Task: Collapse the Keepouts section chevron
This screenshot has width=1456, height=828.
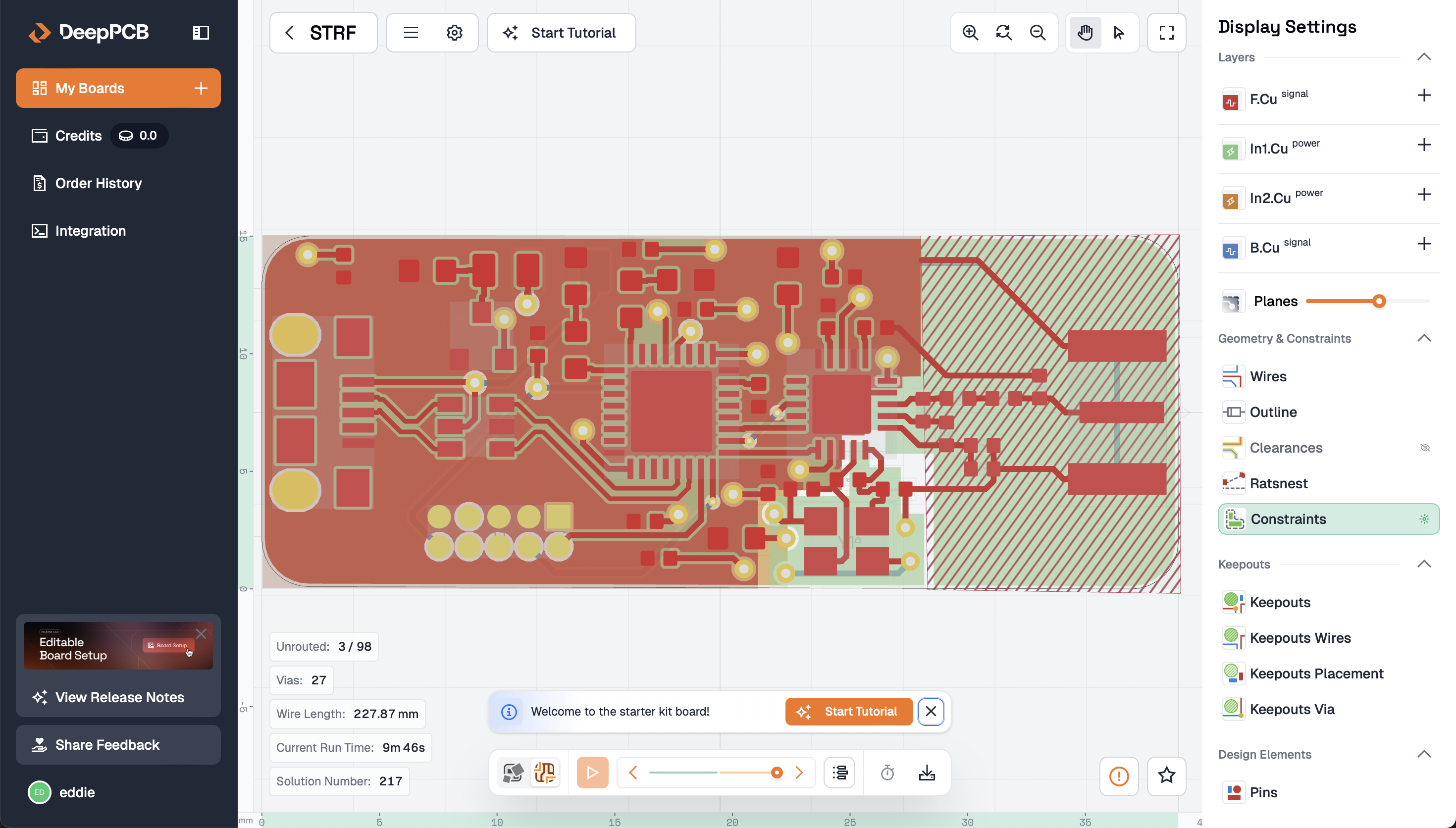Action: [1424, 564]
